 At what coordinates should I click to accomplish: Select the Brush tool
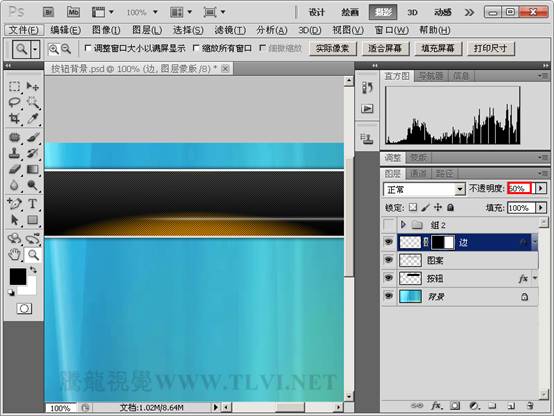(x=33, y=137)
